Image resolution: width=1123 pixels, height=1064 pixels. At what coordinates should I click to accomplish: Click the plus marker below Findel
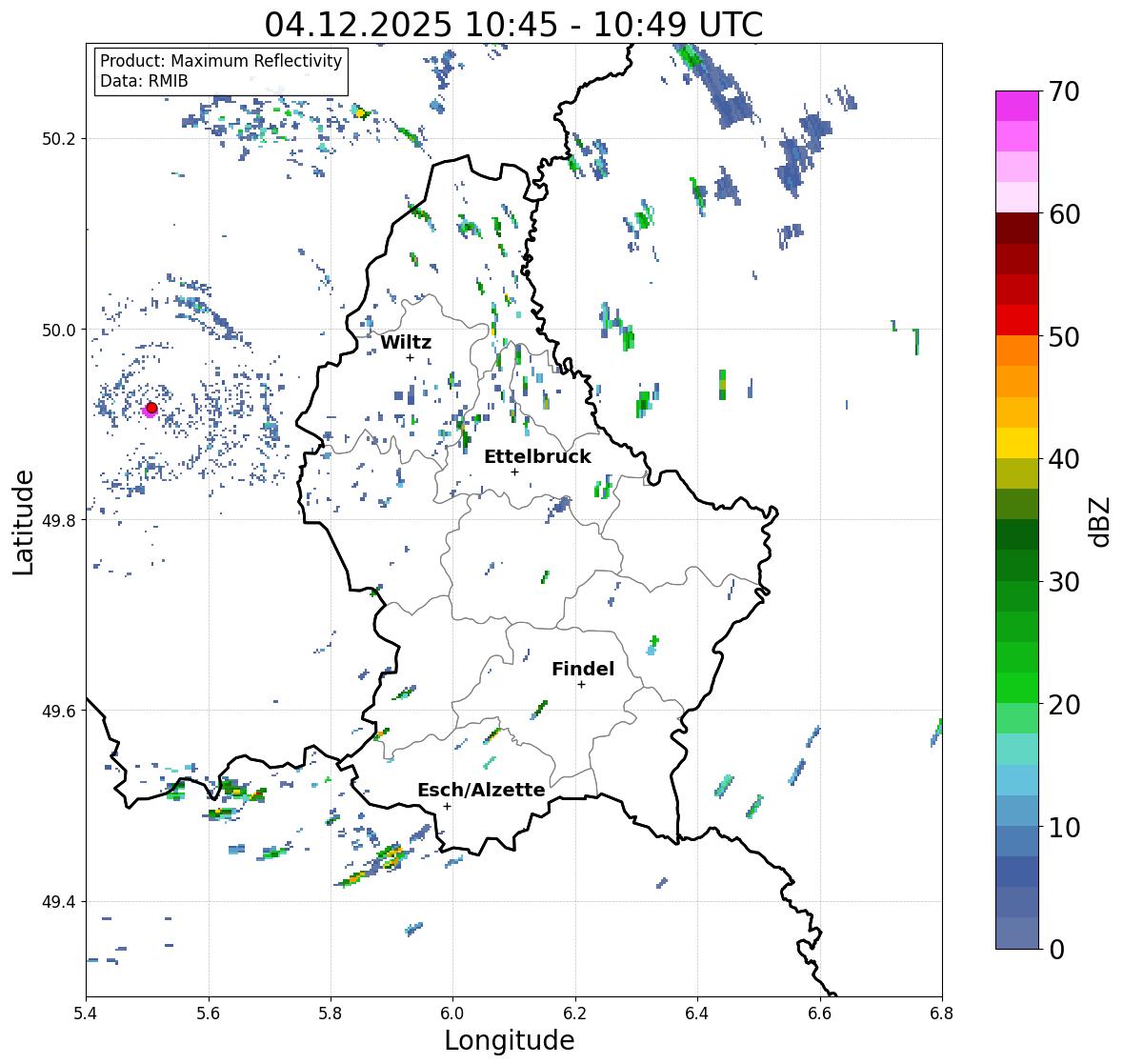[582, 685]
